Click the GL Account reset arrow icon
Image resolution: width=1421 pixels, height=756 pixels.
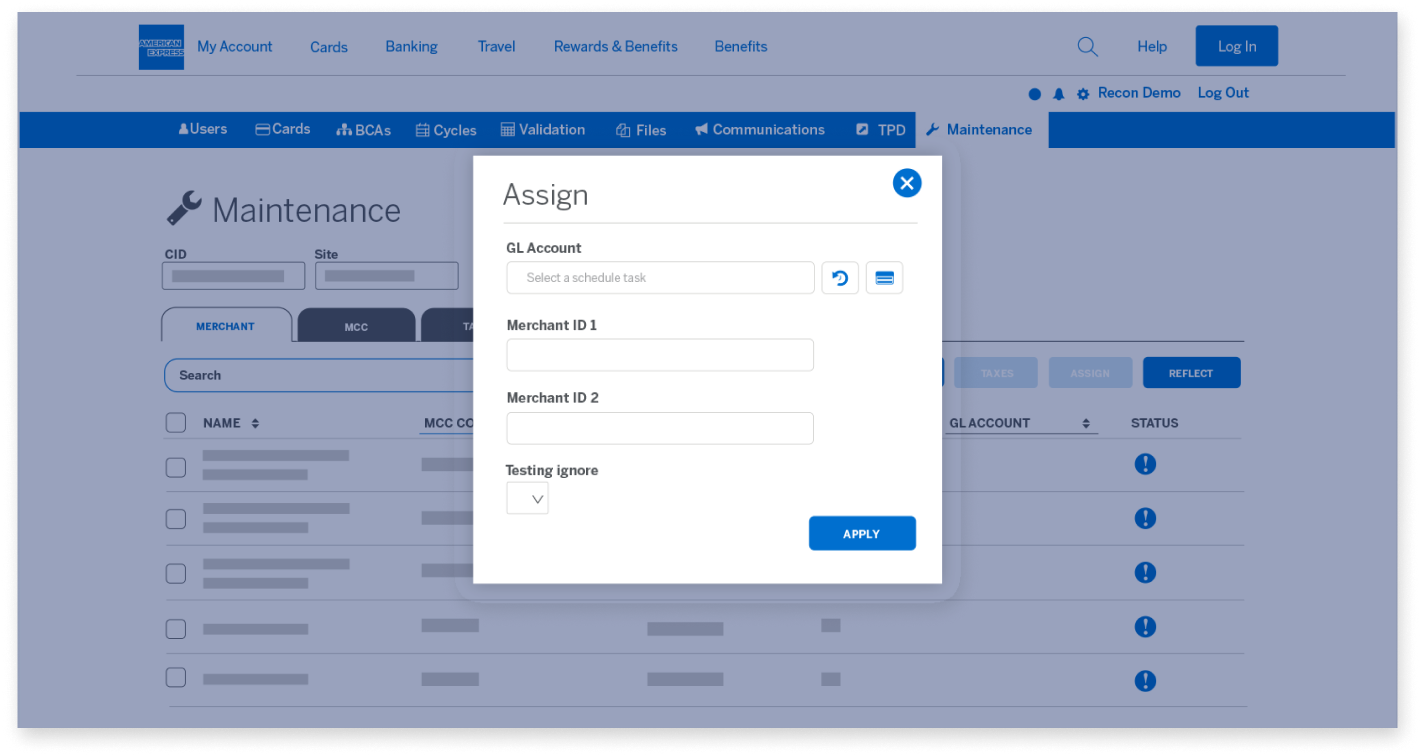(840, 278)
